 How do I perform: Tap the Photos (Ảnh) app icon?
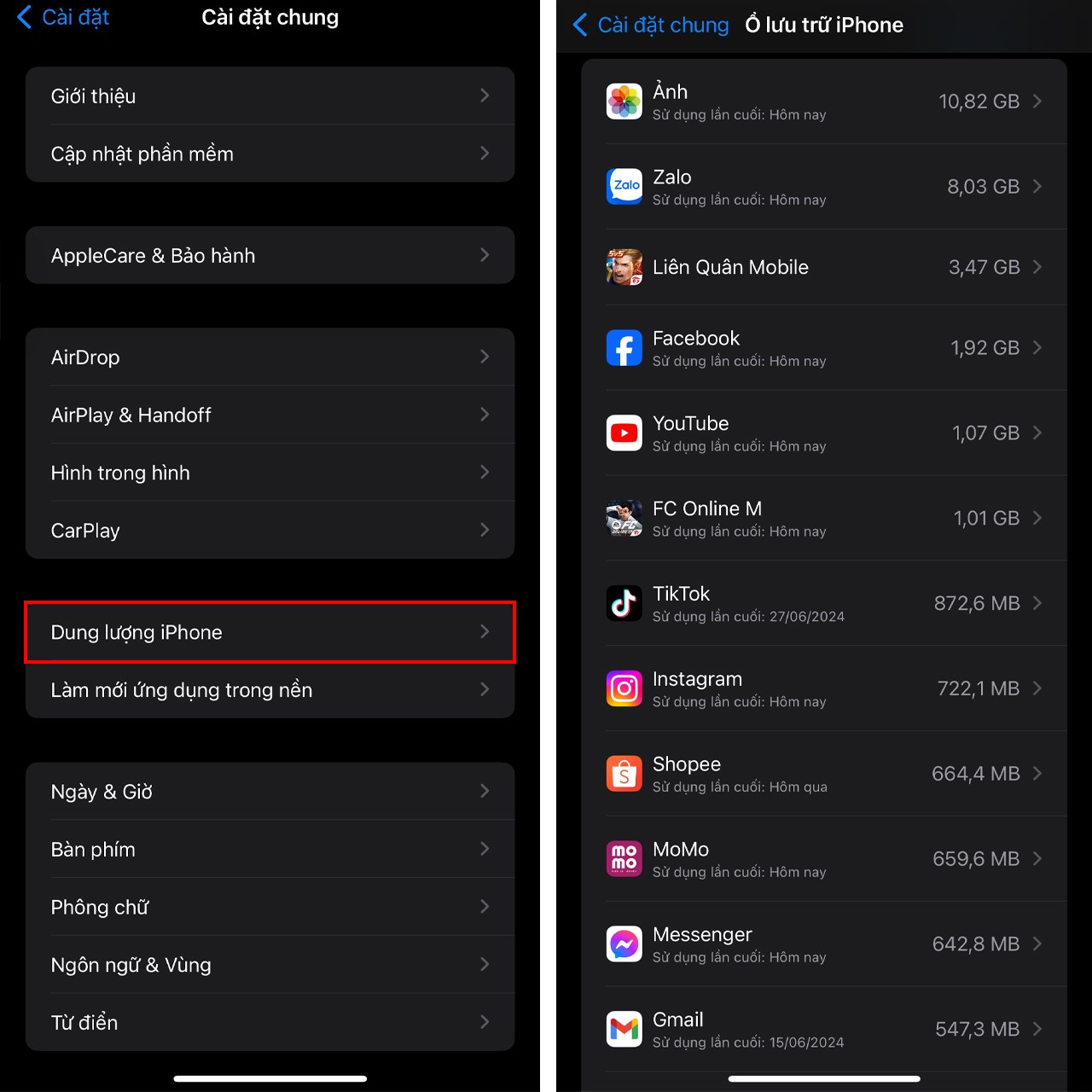point(624,101)
